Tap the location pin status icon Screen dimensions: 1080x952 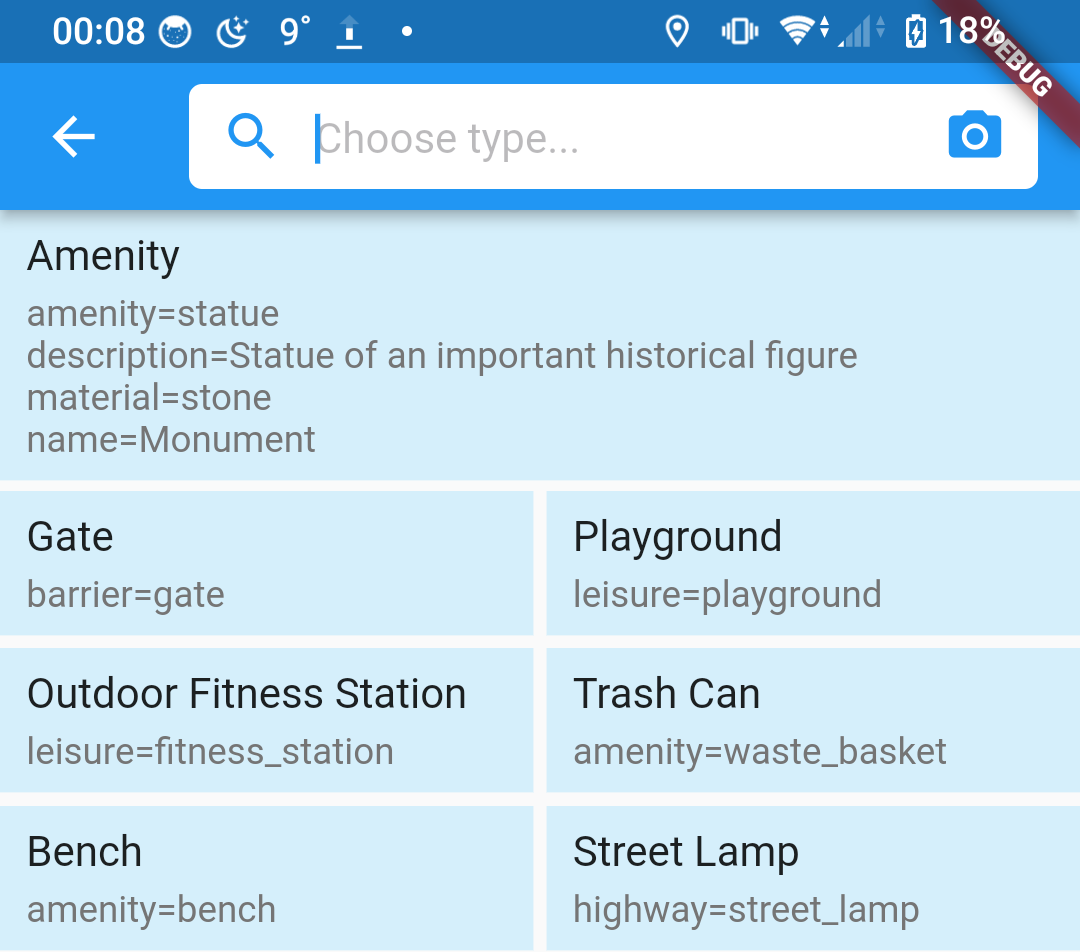point(677,32)
